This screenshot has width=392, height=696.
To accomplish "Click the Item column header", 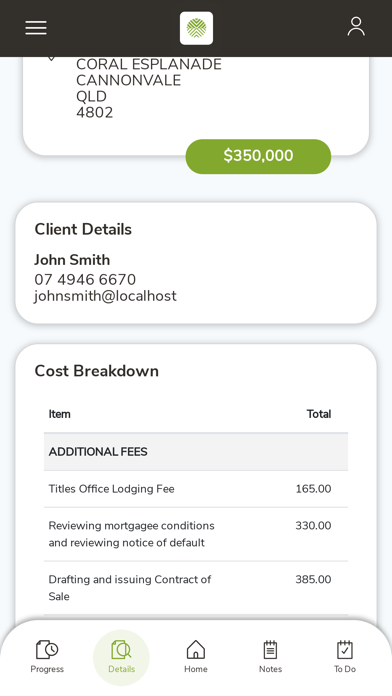I will 59,414.
